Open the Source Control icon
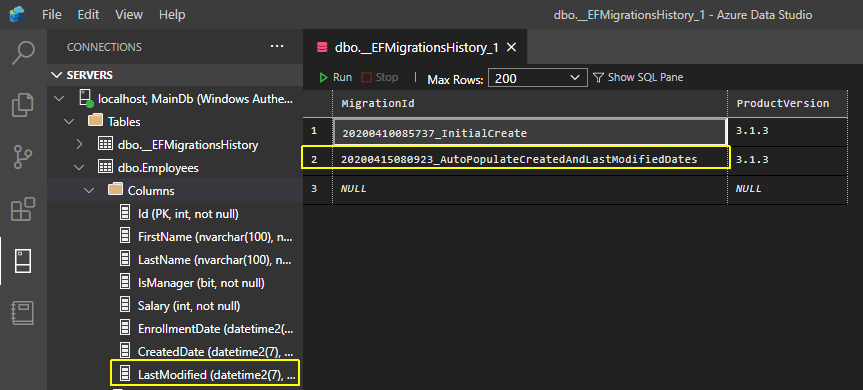This screenshot has height=390, width=863. point(23,157)
